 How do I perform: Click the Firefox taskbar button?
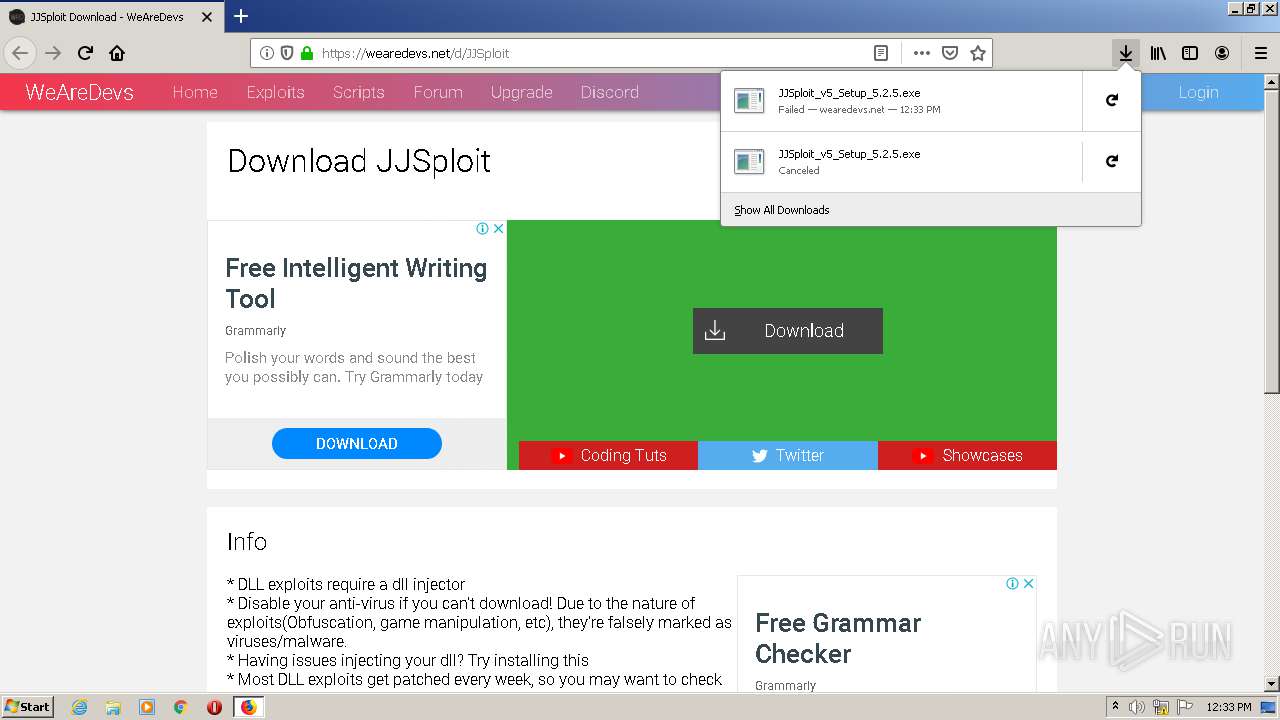248,707
